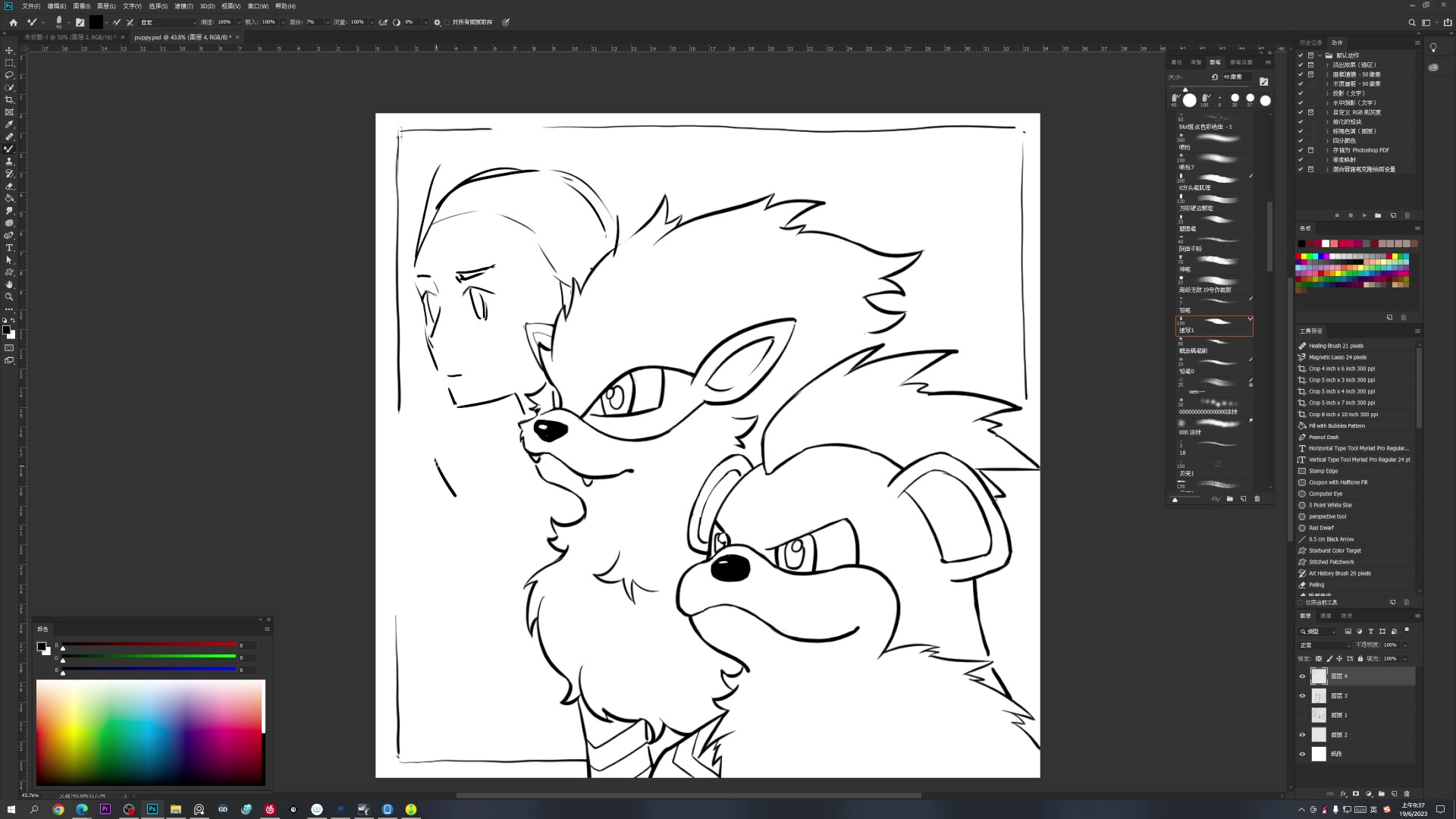This screenshot has width=1456, height=819.
Task: Toggle the layer filter on/off switch
Action: tap(1407, 630)
